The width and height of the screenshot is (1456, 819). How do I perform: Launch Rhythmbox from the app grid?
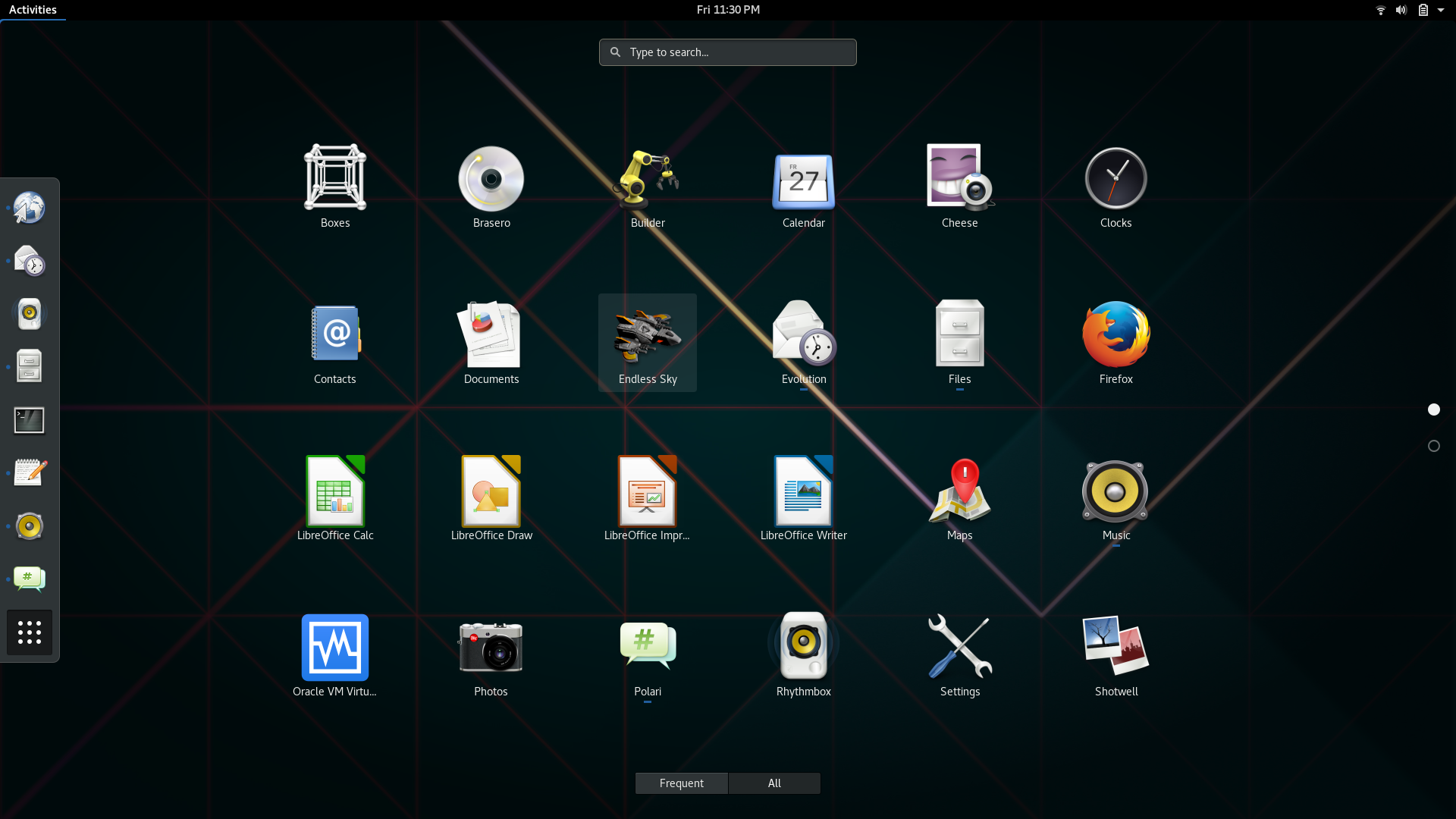(x=804, y=655)
